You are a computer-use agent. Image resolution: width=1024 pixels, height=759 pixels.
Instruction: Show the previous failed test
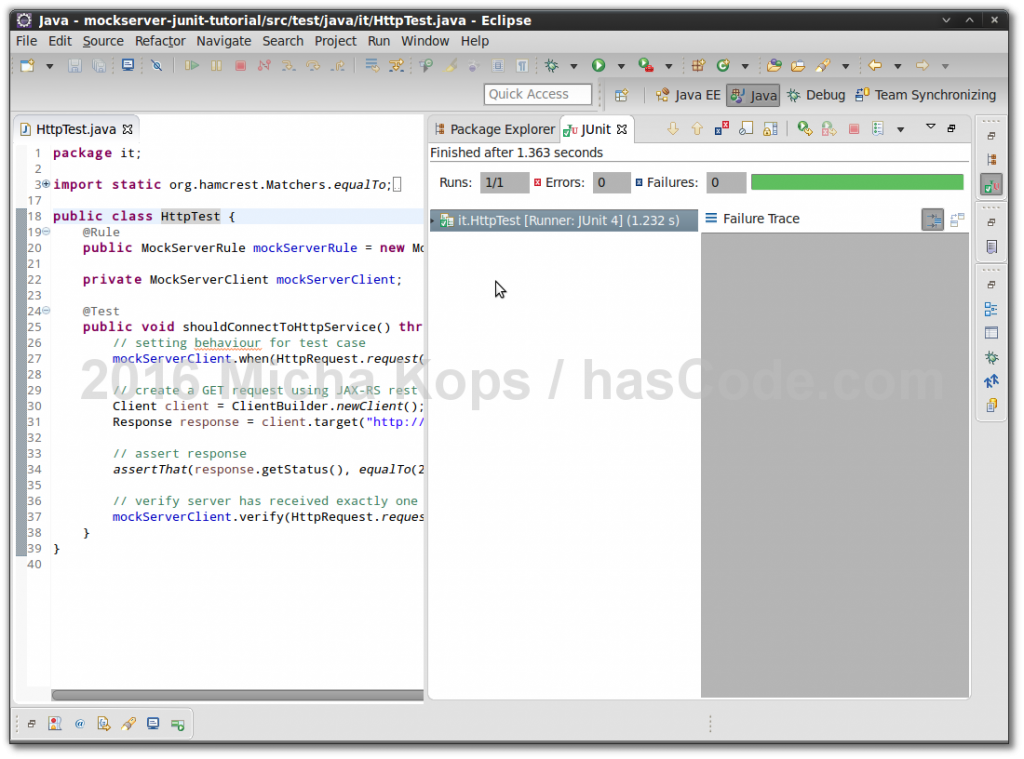[697, 129]
